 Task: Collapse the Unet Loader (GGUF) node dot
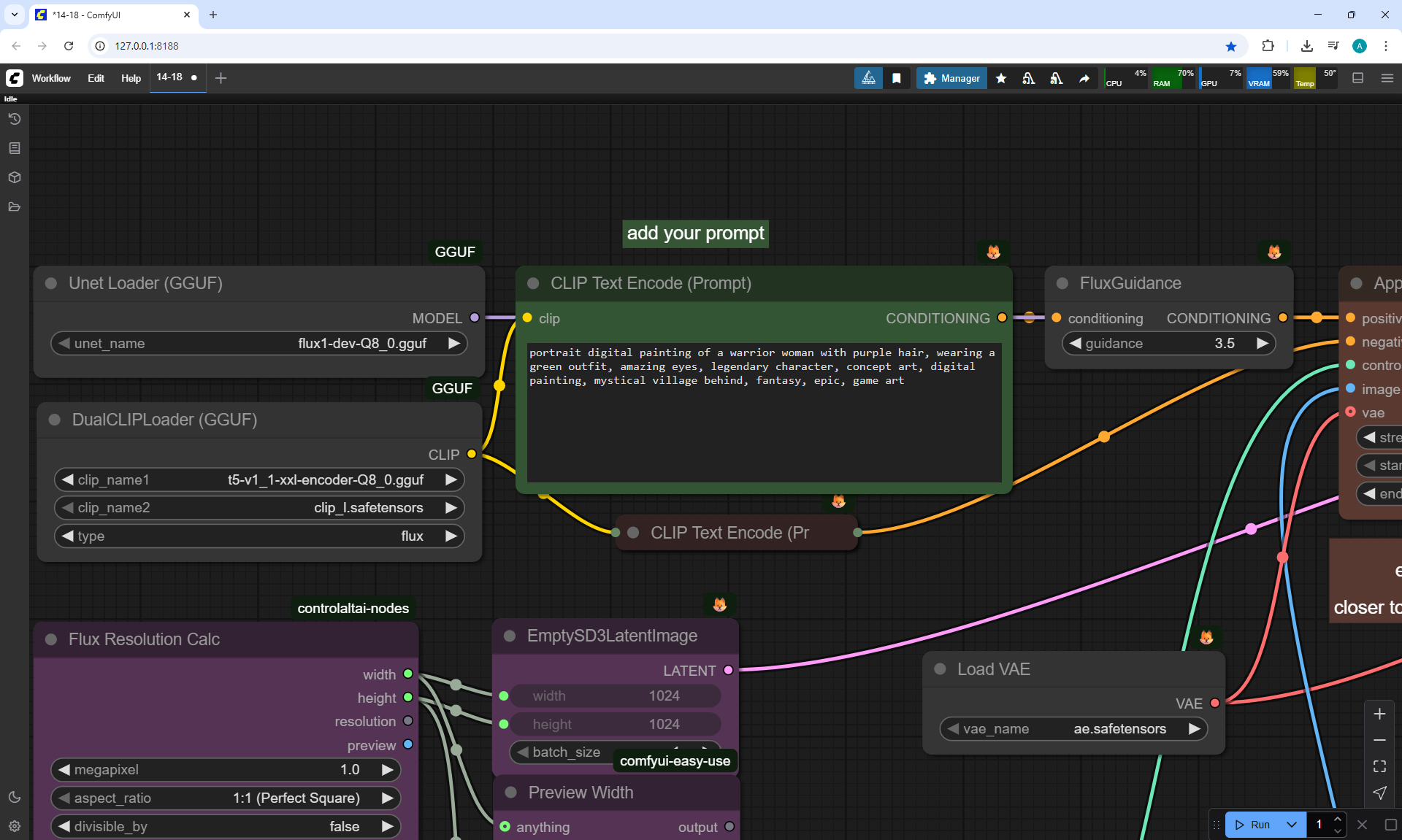pos(51,283)
